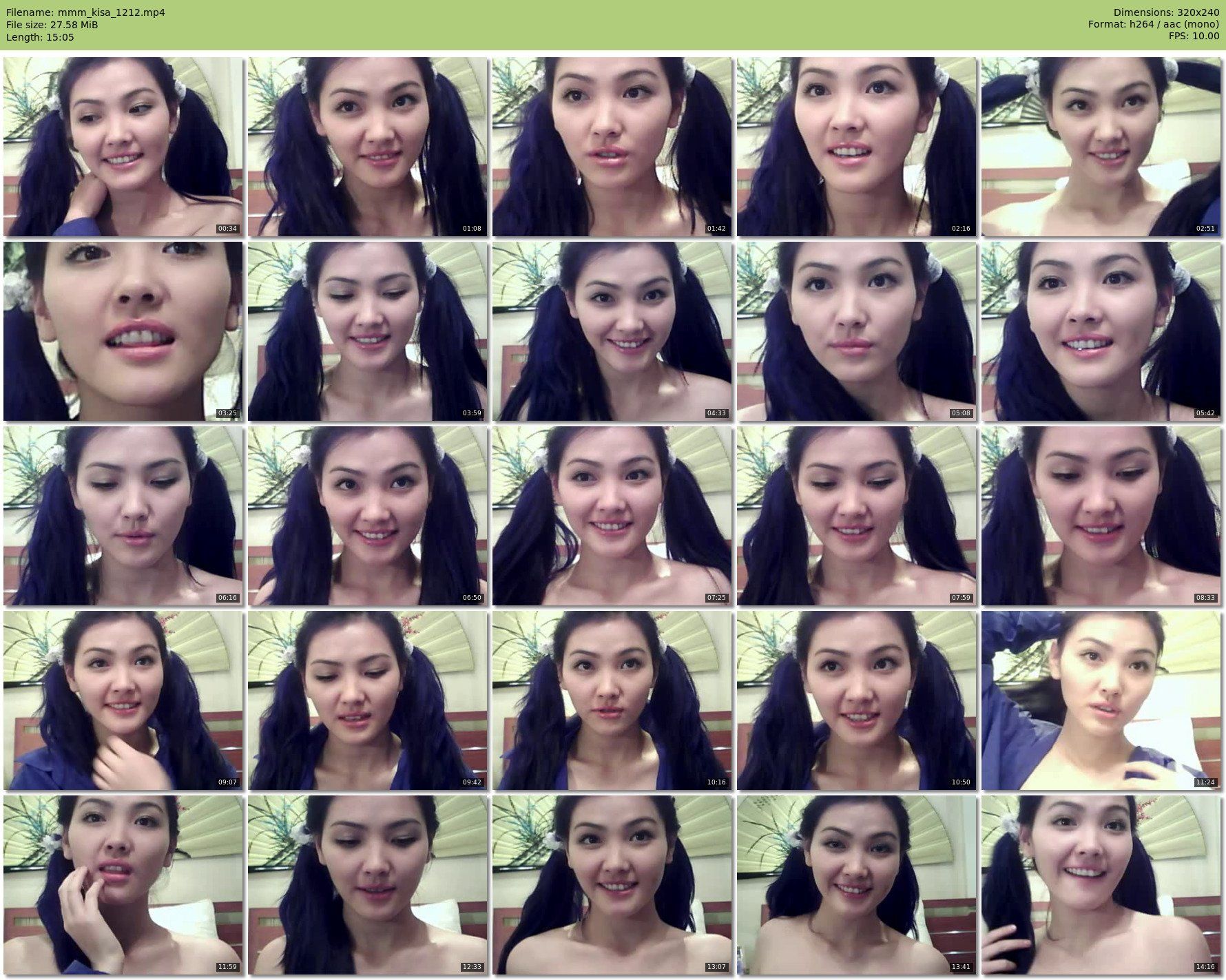The height and width of the screenshot is (980, 1226).
Task: Open the thumbnail timestamped 06:16
Action: [123, 516]
